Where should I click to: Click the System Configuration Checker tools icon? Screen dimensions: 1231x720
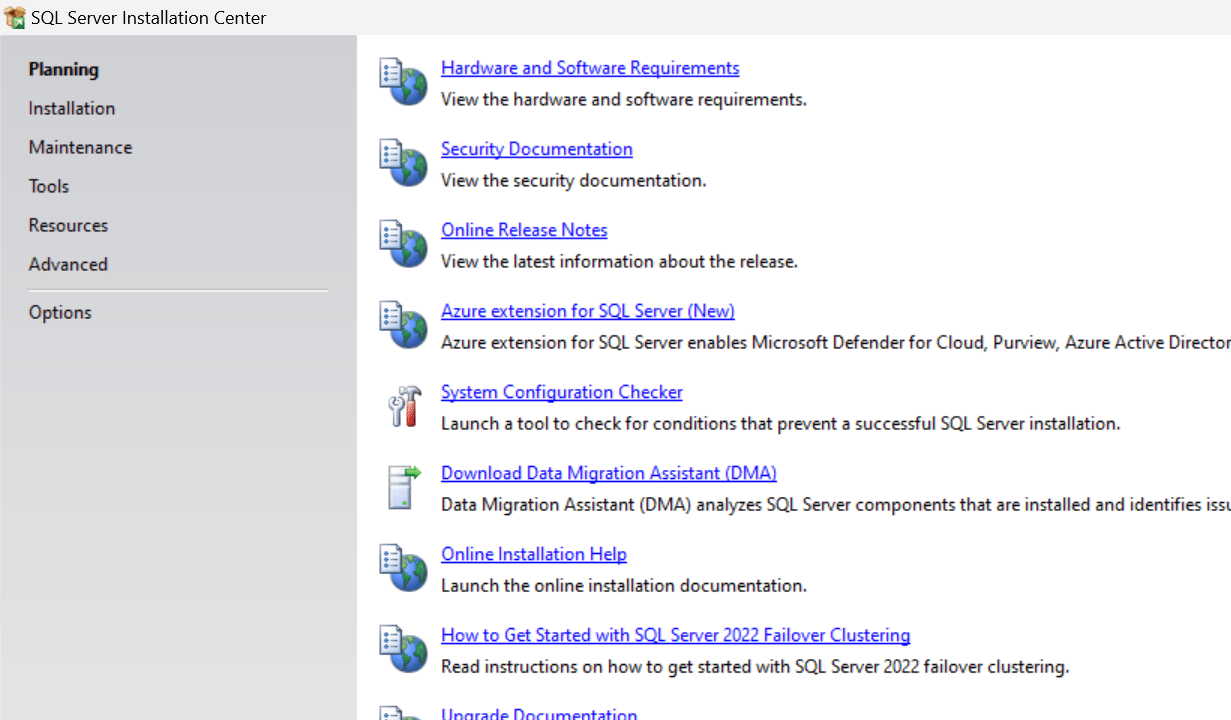(404, 406)
